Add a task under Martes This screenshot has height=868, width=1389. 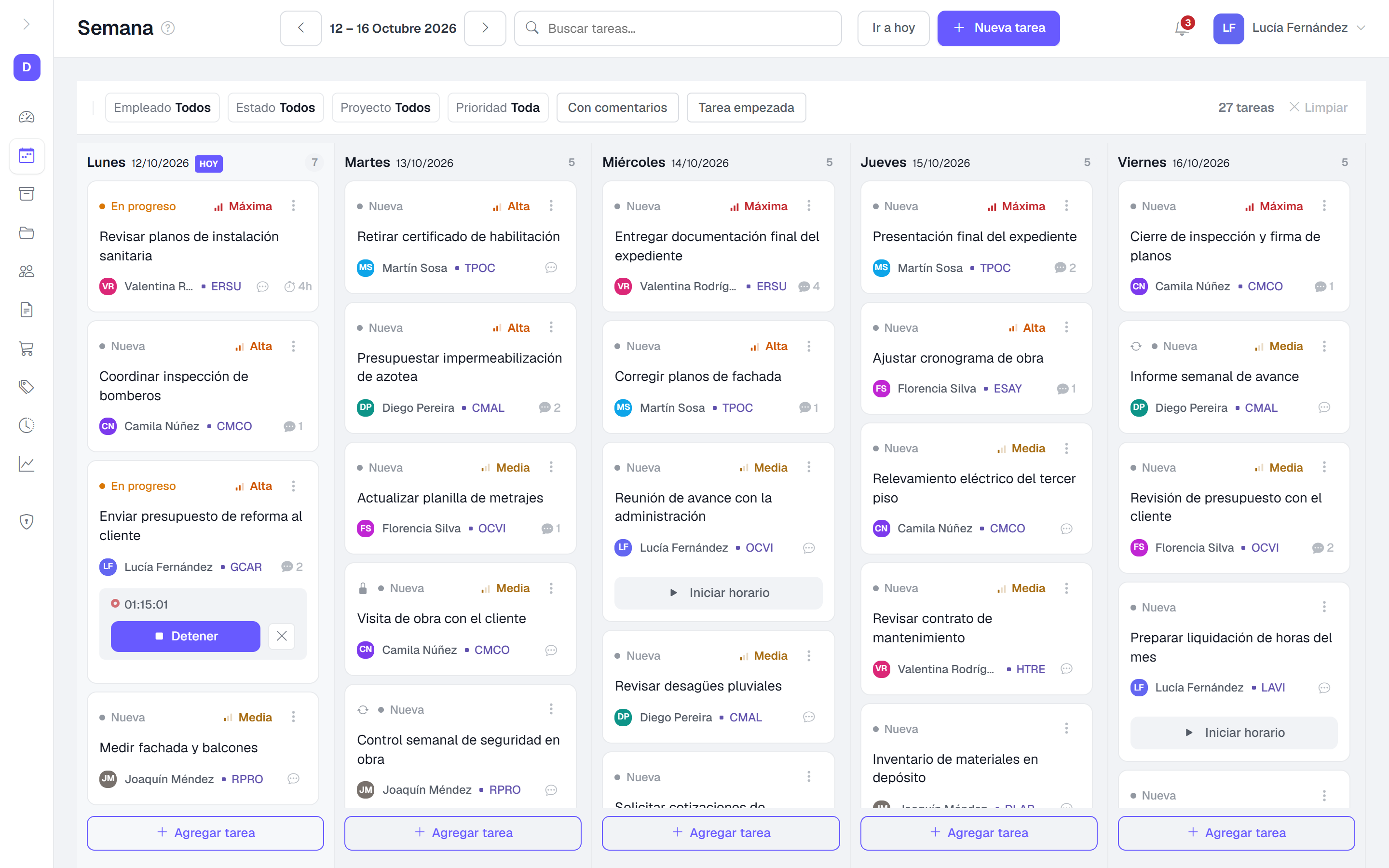click(463, 832)
